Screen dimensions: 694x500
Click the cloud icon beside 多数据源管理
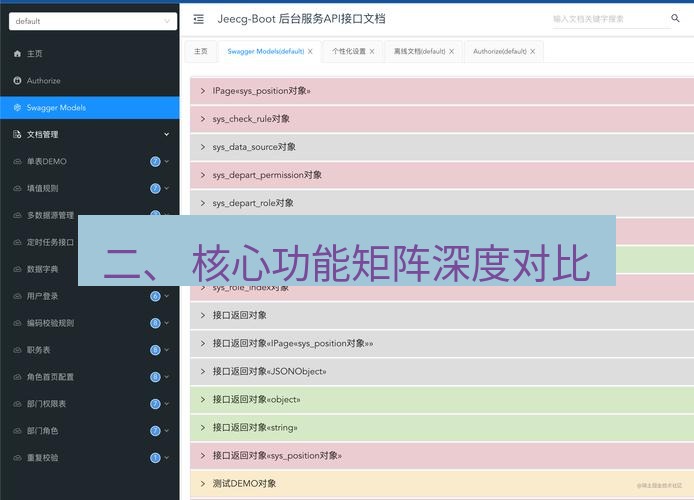click(17, 215)
